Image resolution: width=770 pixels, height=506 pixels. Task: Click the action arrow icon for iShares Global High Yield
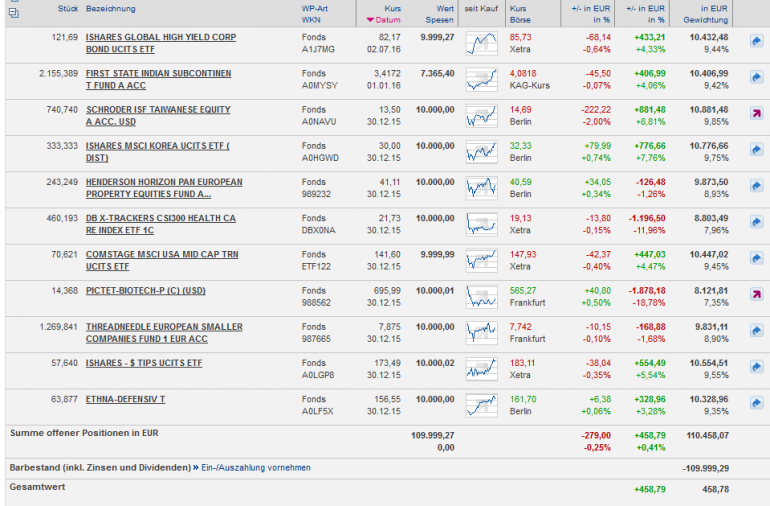pos(756,41)
